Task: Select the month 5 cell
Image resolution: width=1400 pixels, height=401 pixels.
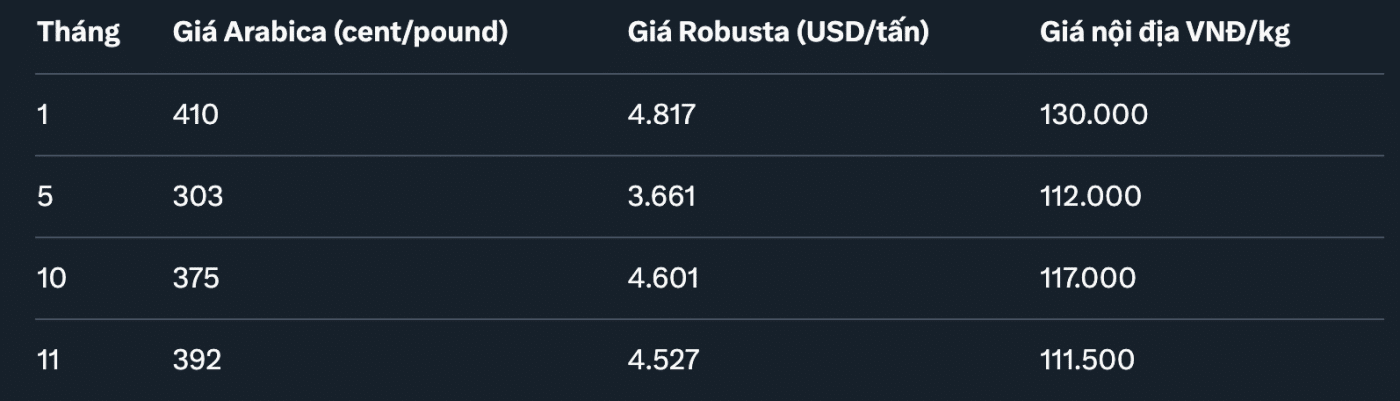Action: pyautogui.click(x=44, y=197)
